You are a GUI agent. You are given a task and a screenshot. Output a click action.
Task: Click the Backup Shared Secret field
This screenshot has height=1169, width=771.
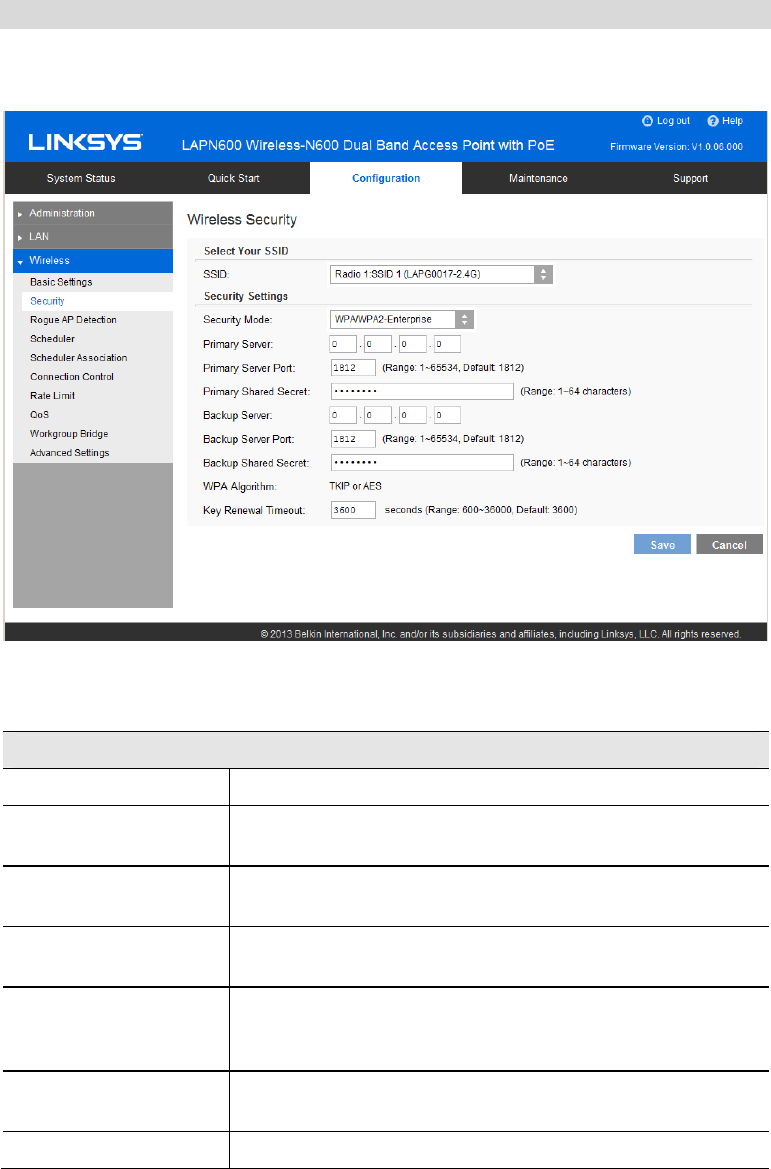click(422, 463)
